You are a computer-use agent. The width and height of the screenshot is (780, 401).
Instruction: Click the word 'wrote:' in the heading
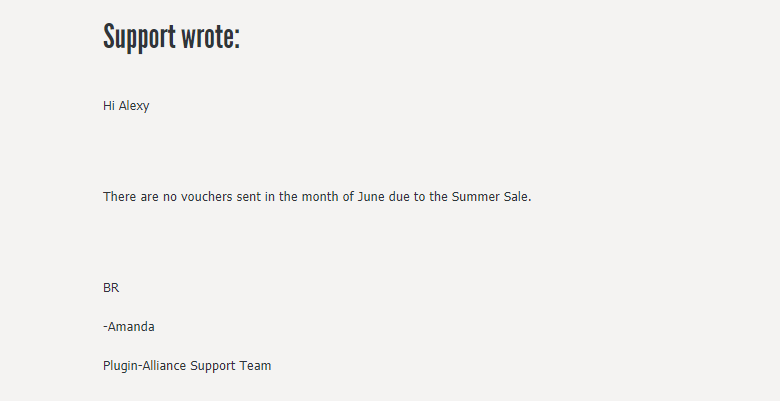210,37
